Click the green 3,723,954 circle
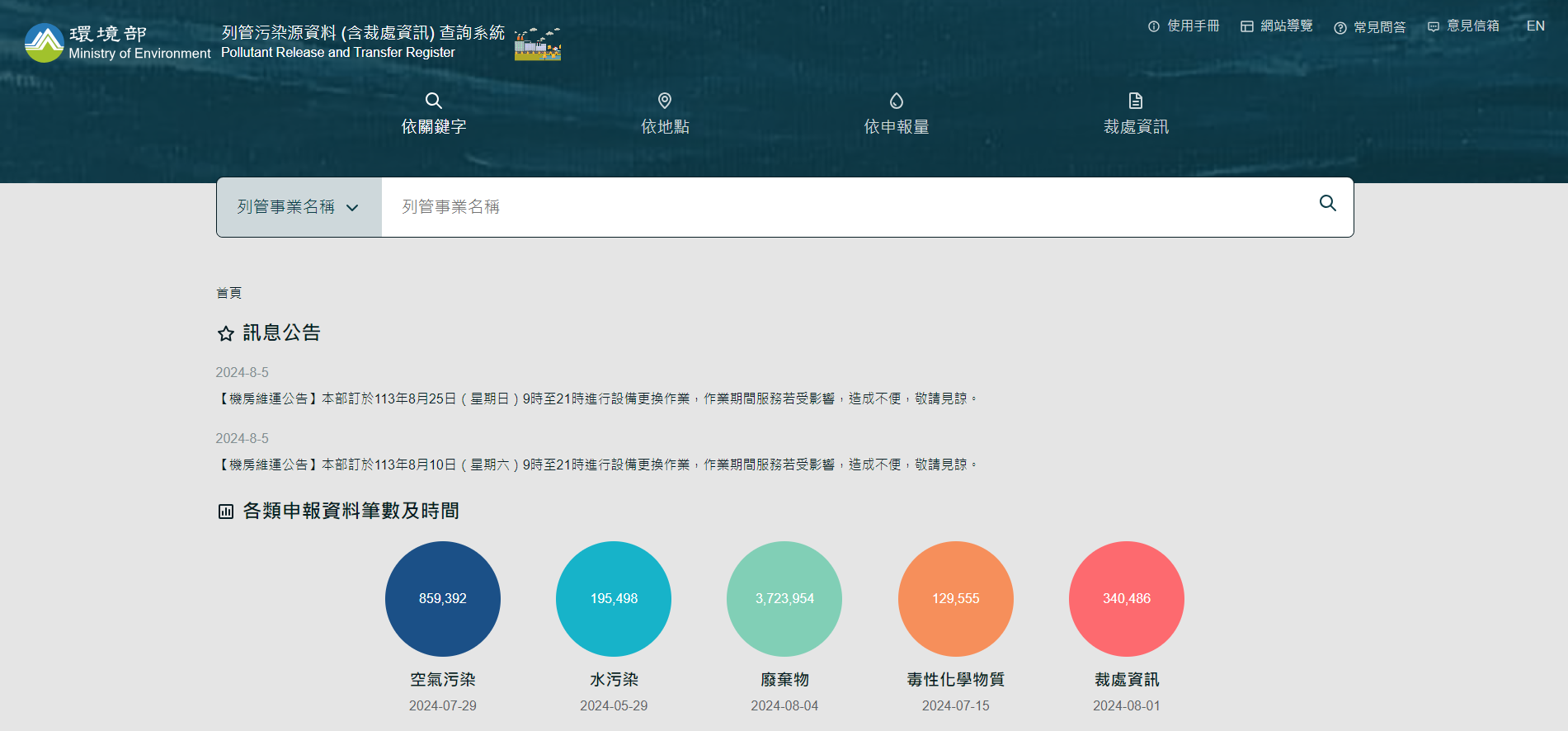This screenshot has height=731, width=1568. coord(784,599)
